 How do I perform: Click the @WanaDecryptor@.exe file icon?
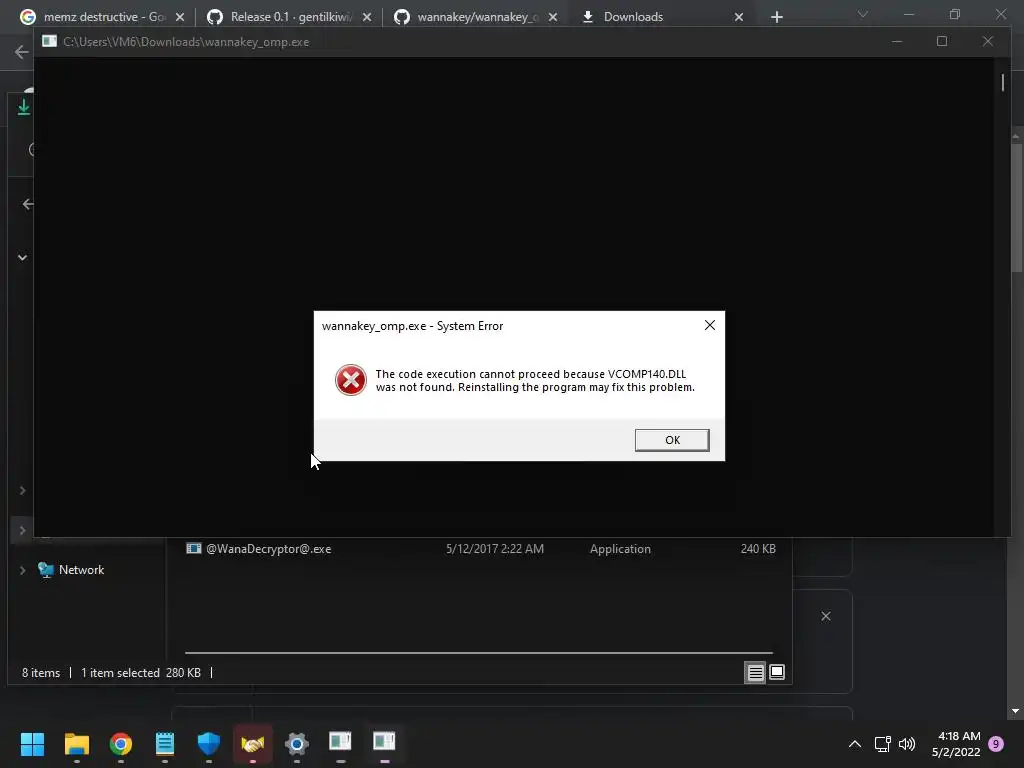[x=193, y=549]
